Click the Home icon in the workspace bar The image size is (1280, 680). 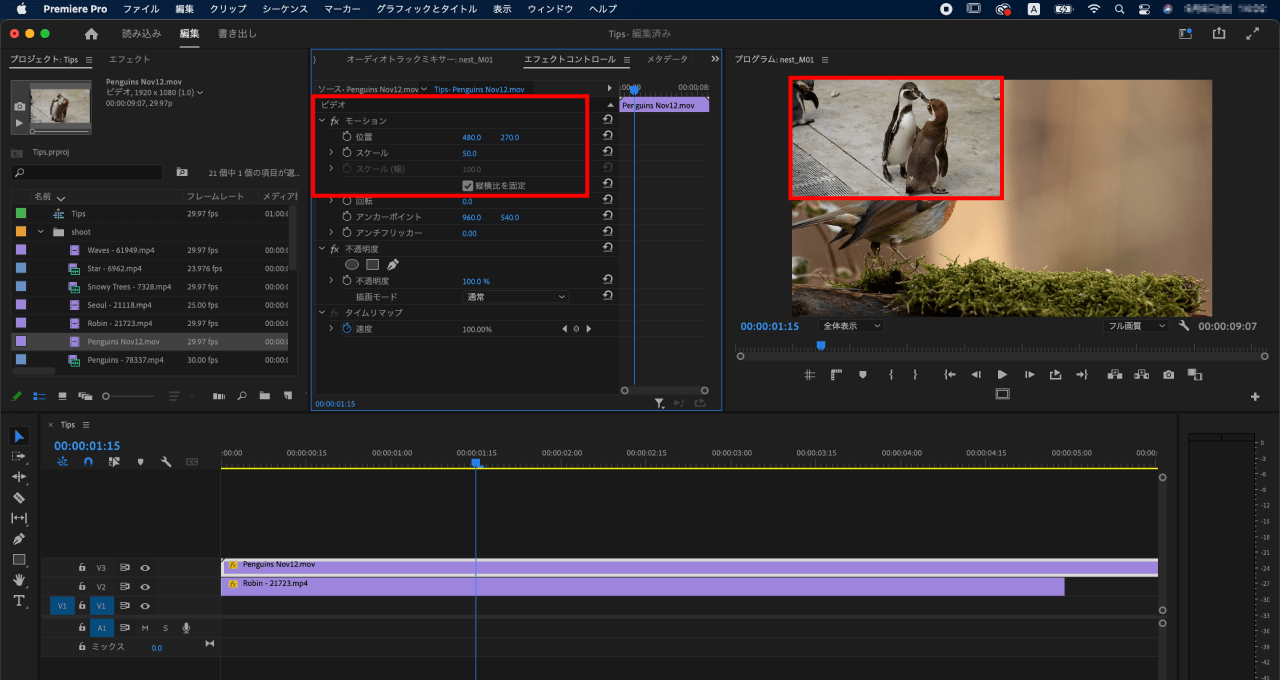pyautogui.click(x=91, y=33)
